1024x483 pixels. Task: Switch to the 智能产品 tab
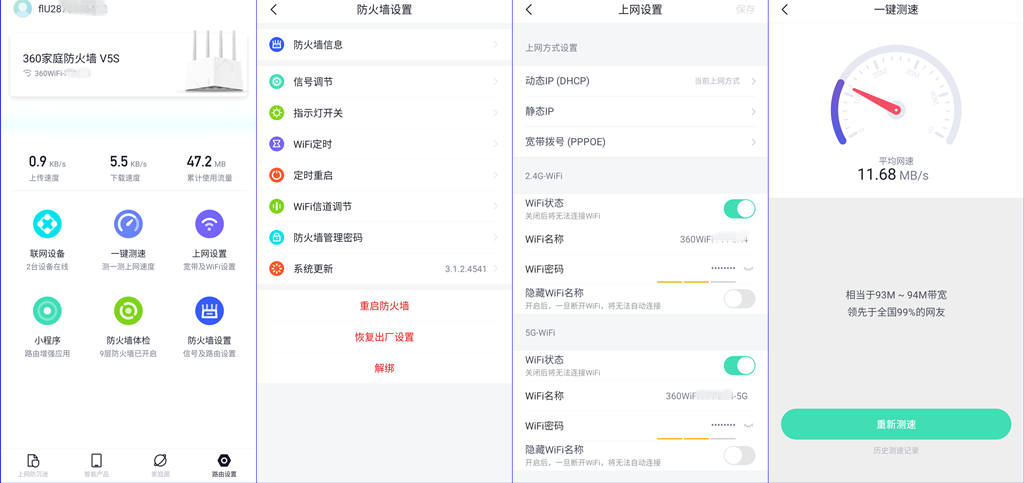96,465
